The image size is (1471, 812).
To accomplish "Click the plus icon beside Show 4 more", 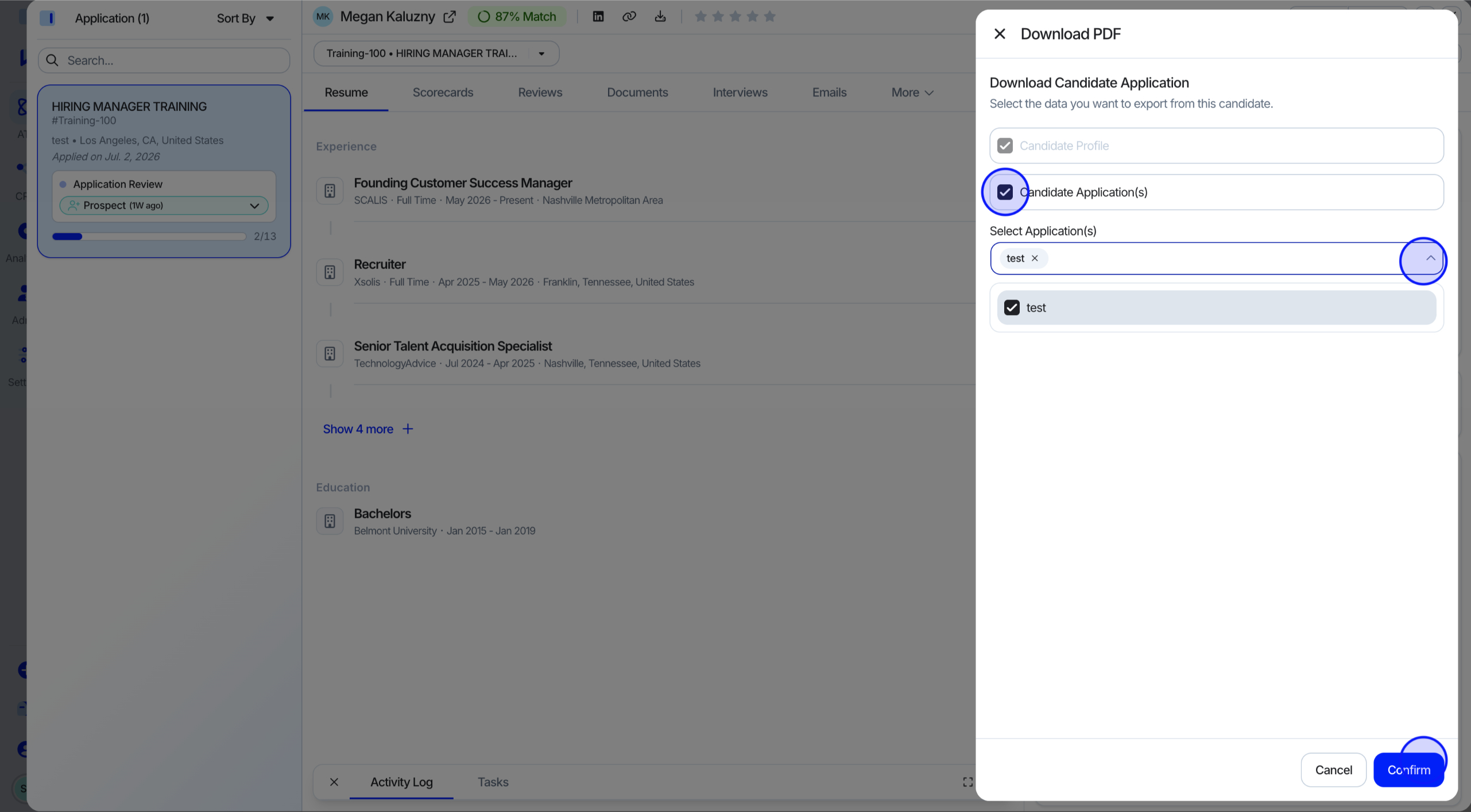I will click(x=408, y=429).
